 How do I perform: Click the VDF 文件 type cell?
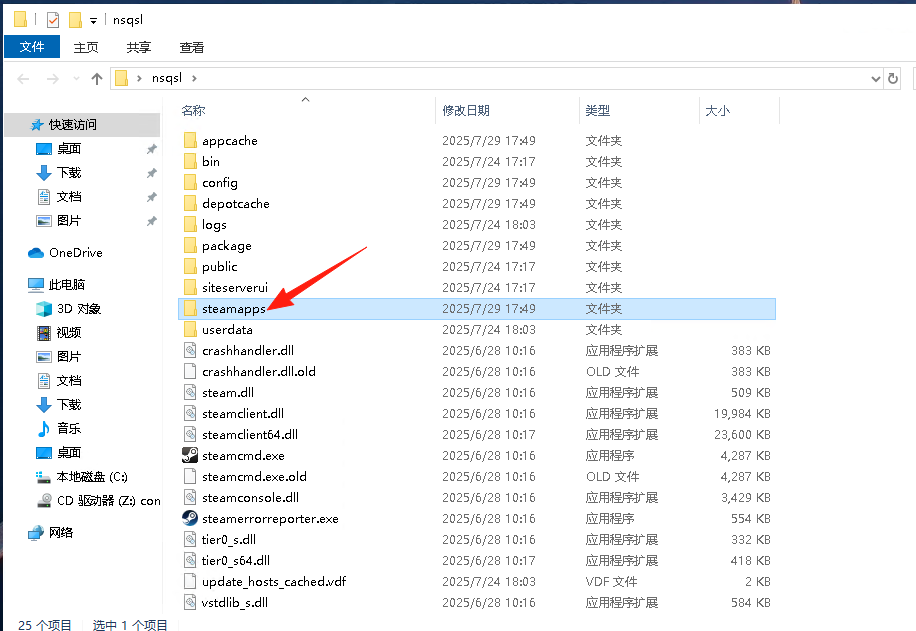(x=612, y=582)
